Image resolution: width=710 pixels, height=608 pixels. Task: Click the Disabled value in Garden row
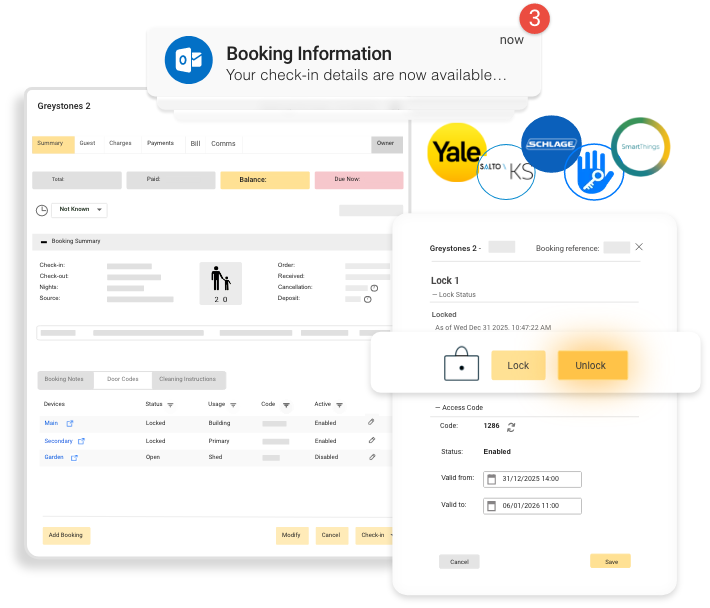point(326,457)
